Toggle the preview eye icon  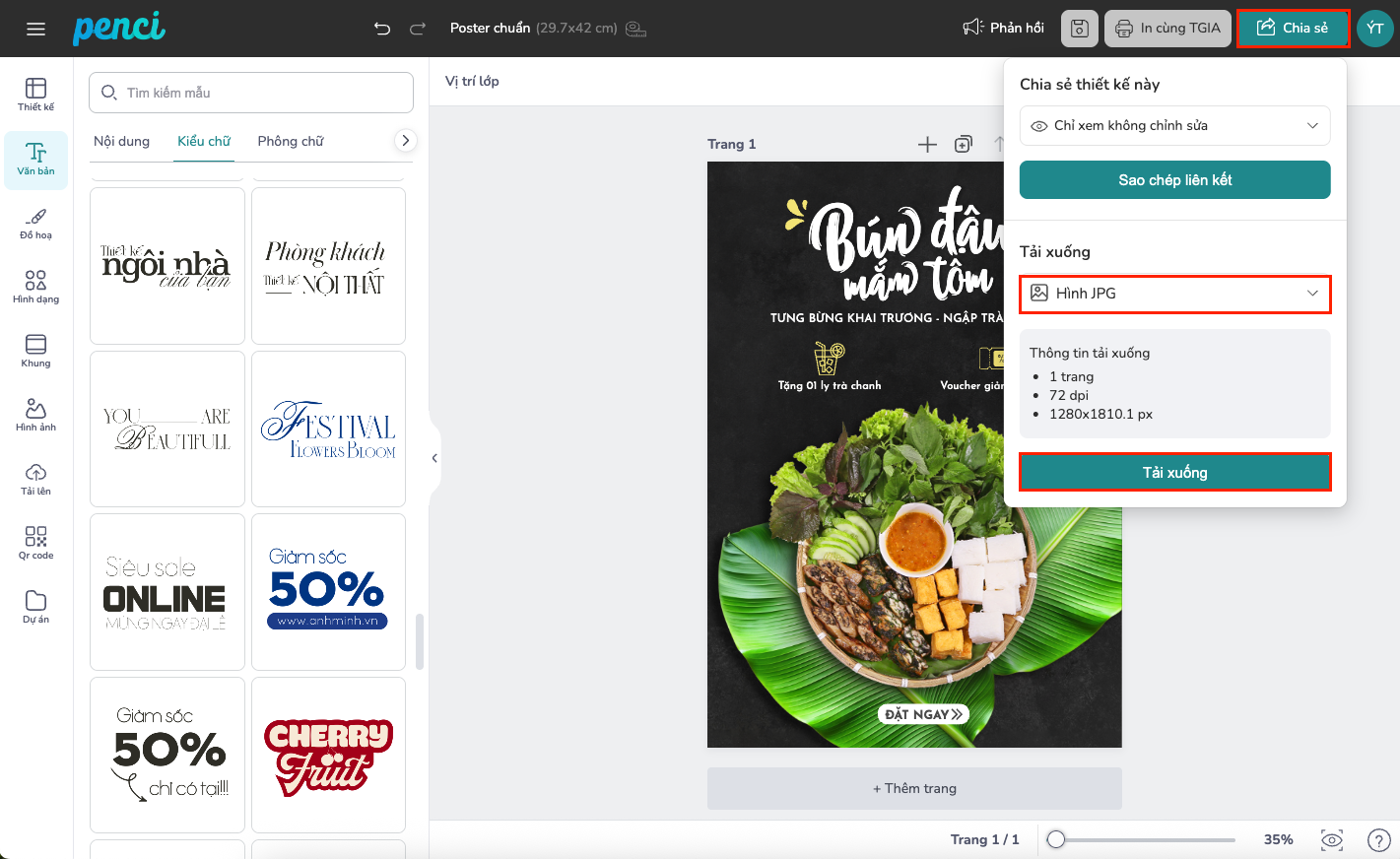click(x=1332, y=839)
